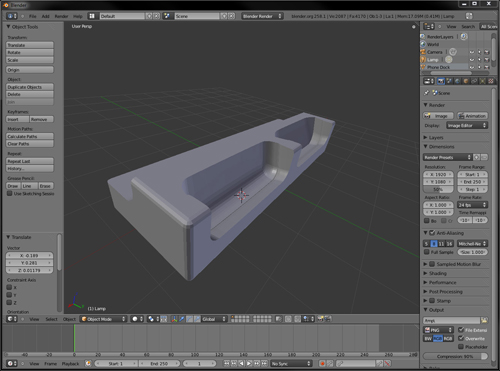Open the Display Image Editor dropdown

click(x=467, y=125)
